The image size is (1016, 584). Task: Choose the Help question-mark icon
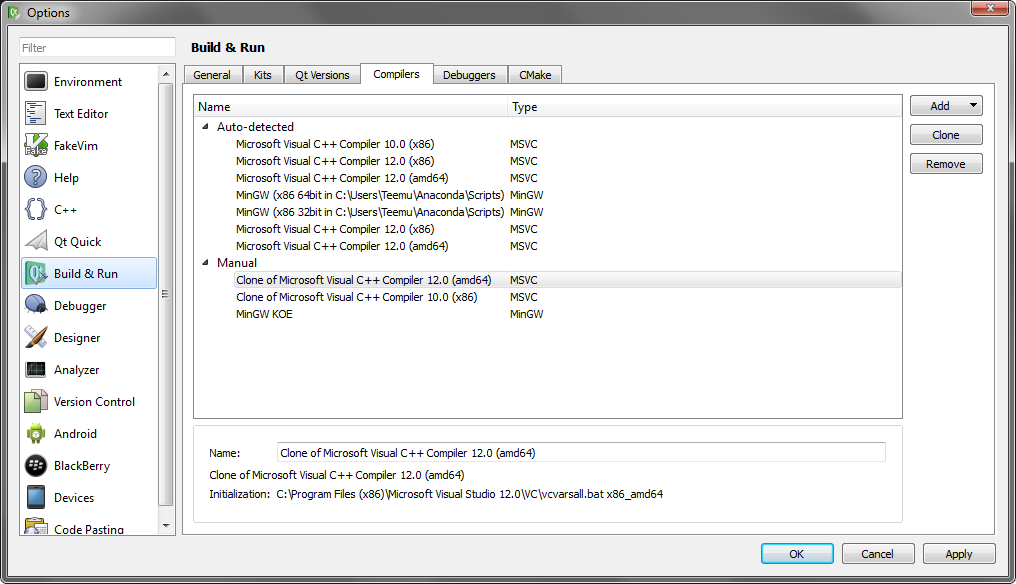[x=36, y=177]
